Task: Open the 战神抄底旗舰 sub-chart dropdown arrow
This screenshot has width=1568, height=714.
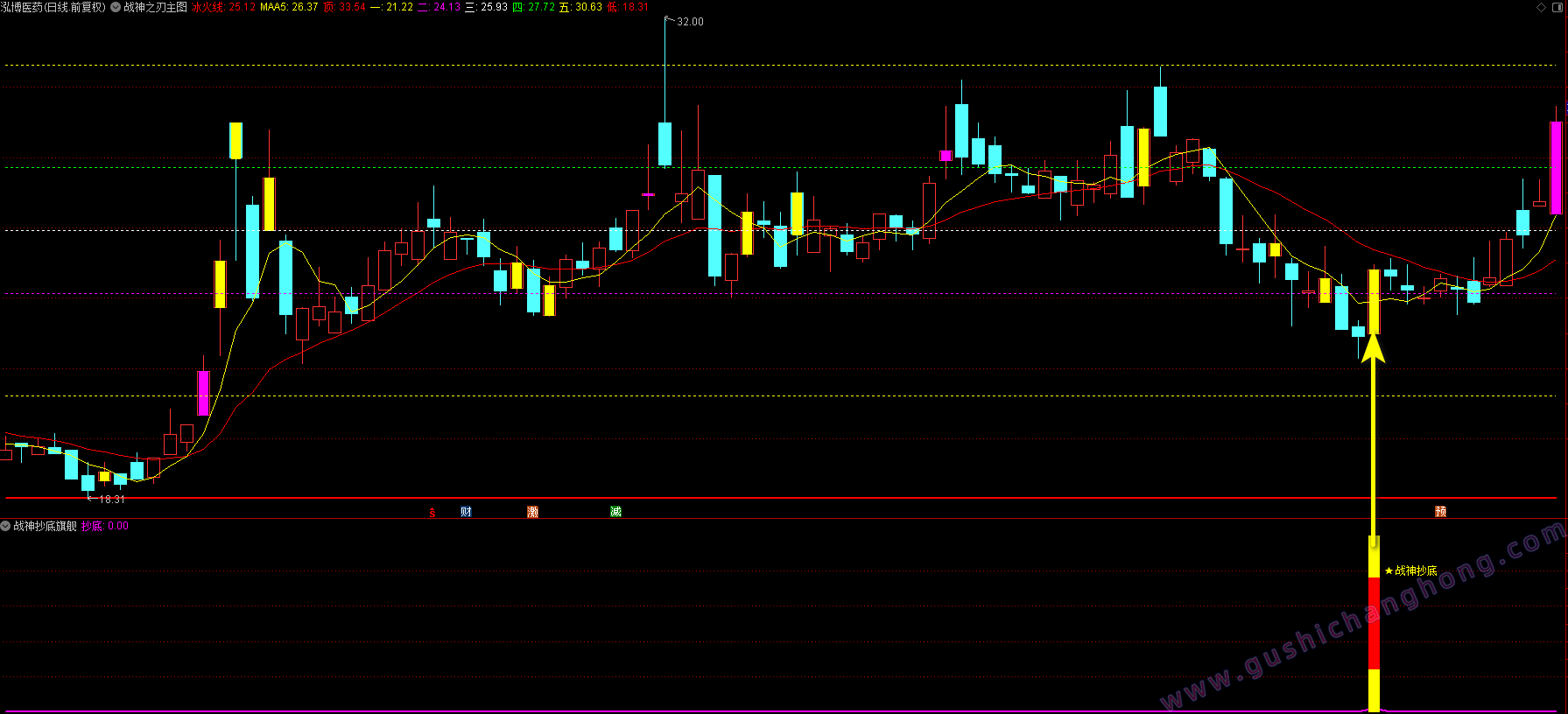Action: point(5,526)
